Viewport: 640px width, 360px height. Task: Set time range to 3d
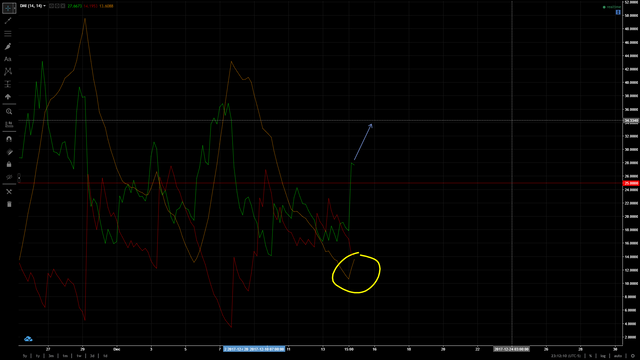(92, 356)
